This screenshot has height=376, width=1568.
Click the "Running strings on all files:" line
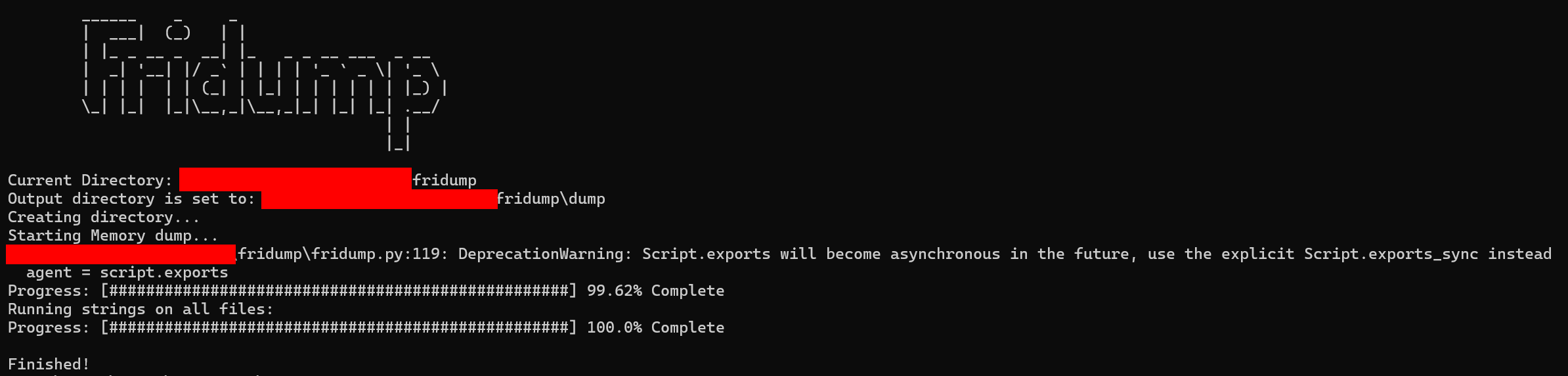(140, 309)
